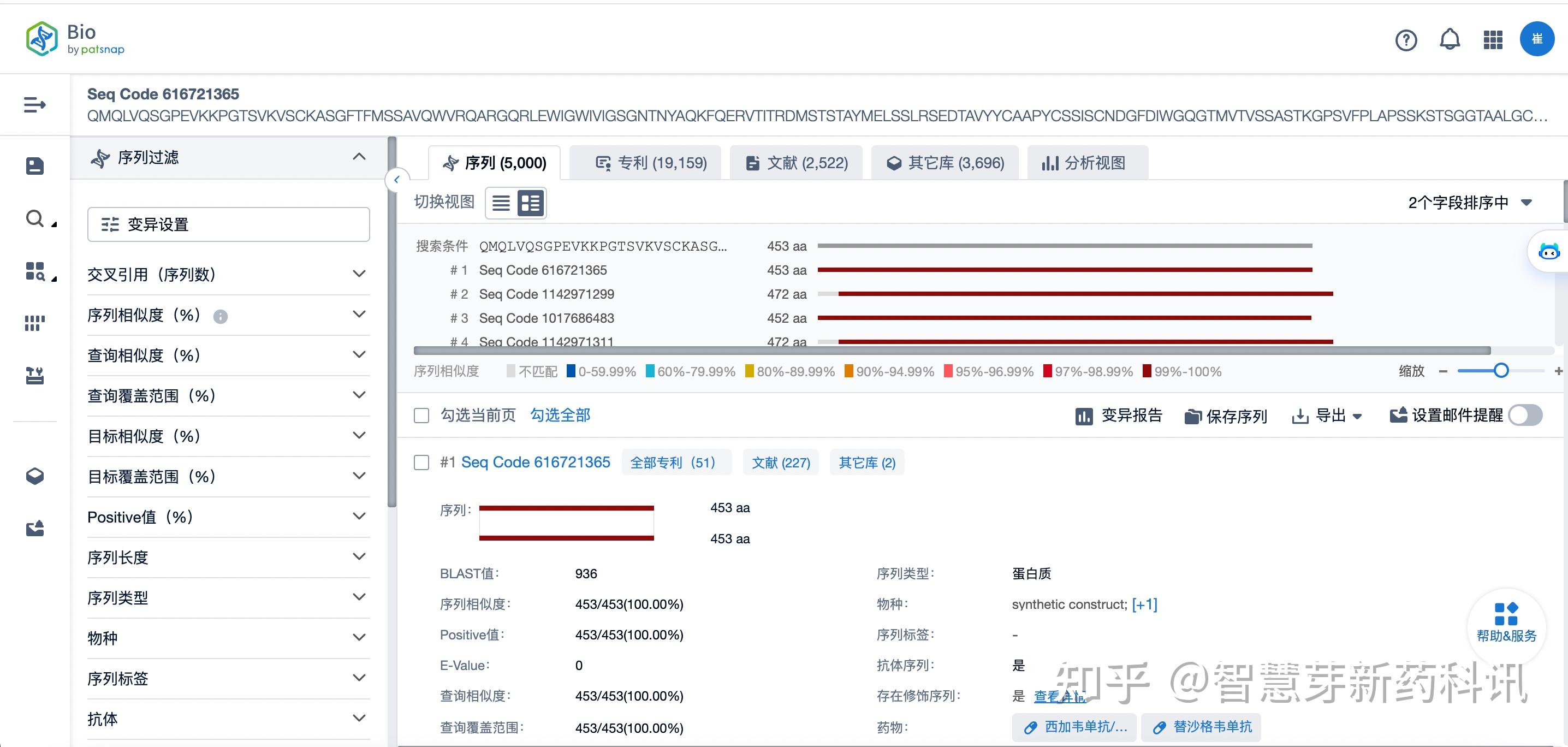Click 保存序列 folder button
Image resolution: width=1568 pixels, height=747 pixels.
click(1225, 417)
